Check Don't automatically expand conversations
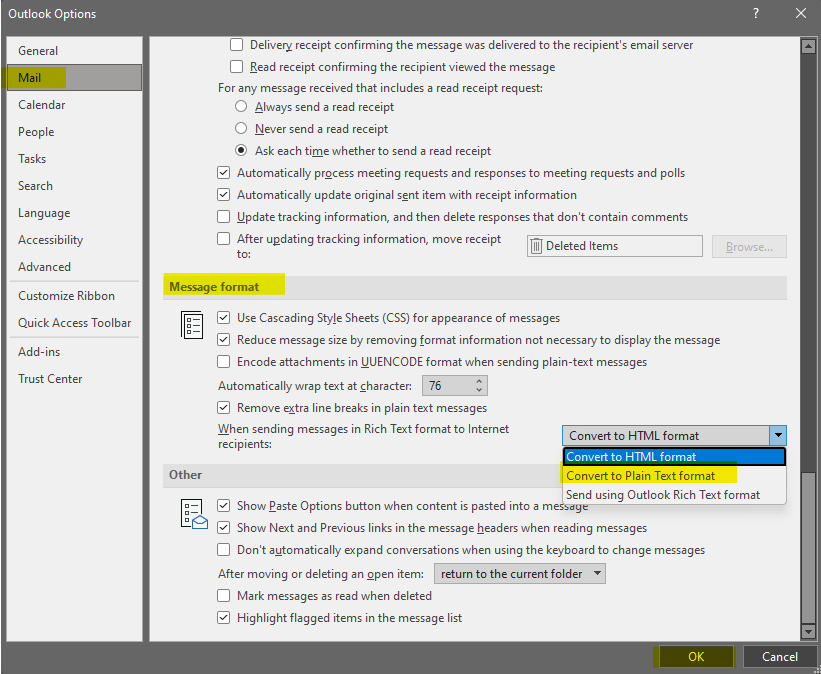Image resolution: width=821 pixels, height=674 pixels. 224,549
